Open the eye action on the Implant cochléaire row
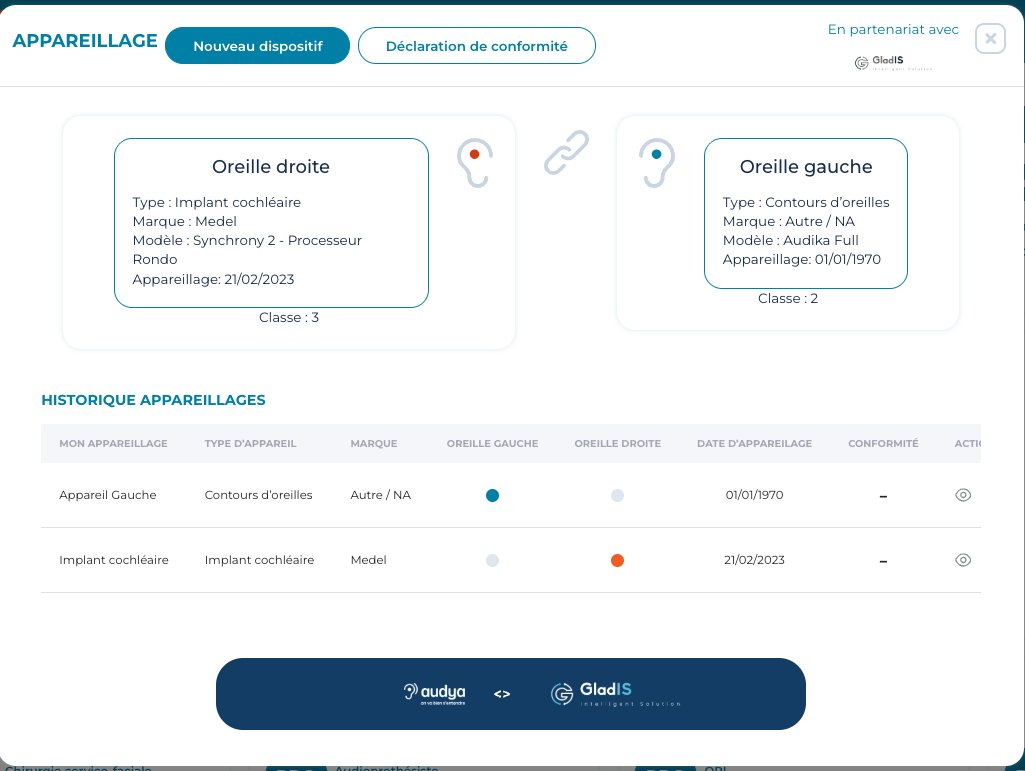The image size is (1025, 771). 963,560
